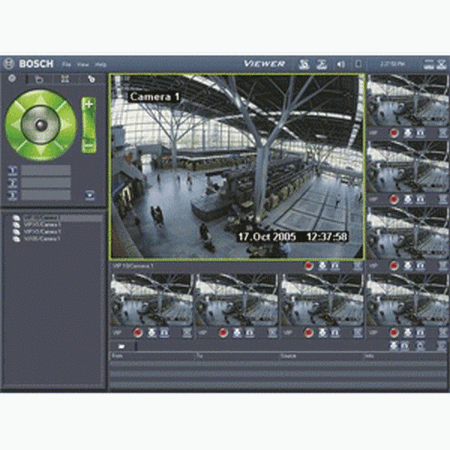Open the File menu
Viewport: 450px width, 450px height.
[x=66, y=64]
